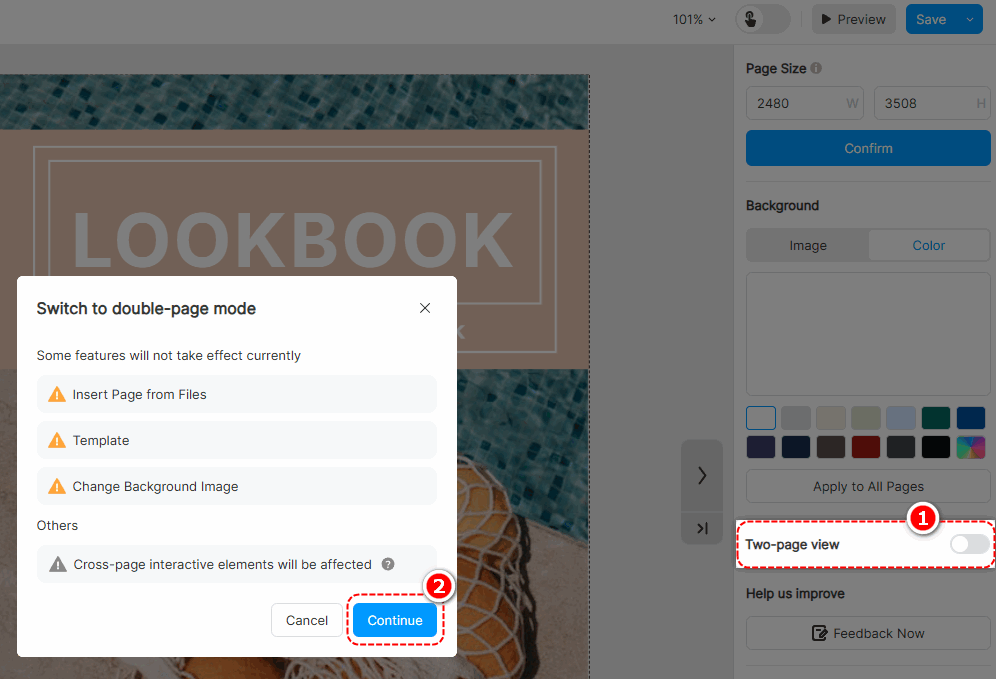This screenshot has width=996, height=679.
Task: Close the double-page mode dialog
Action: click(425, 308)
